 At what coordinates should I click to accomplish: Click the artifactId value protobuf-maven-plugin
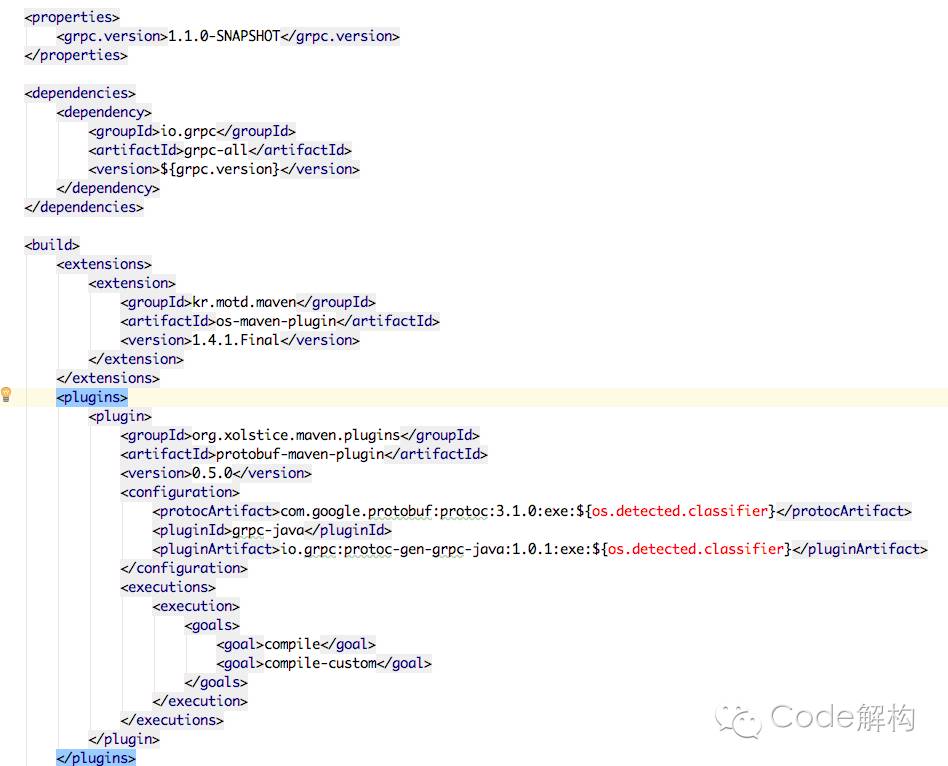(300, 455)
